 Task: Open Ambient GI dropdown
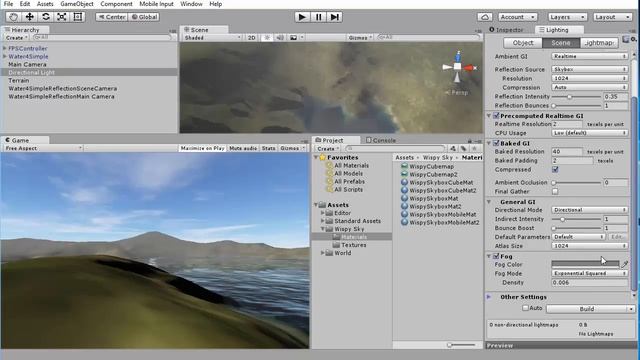tap(589, 56)
